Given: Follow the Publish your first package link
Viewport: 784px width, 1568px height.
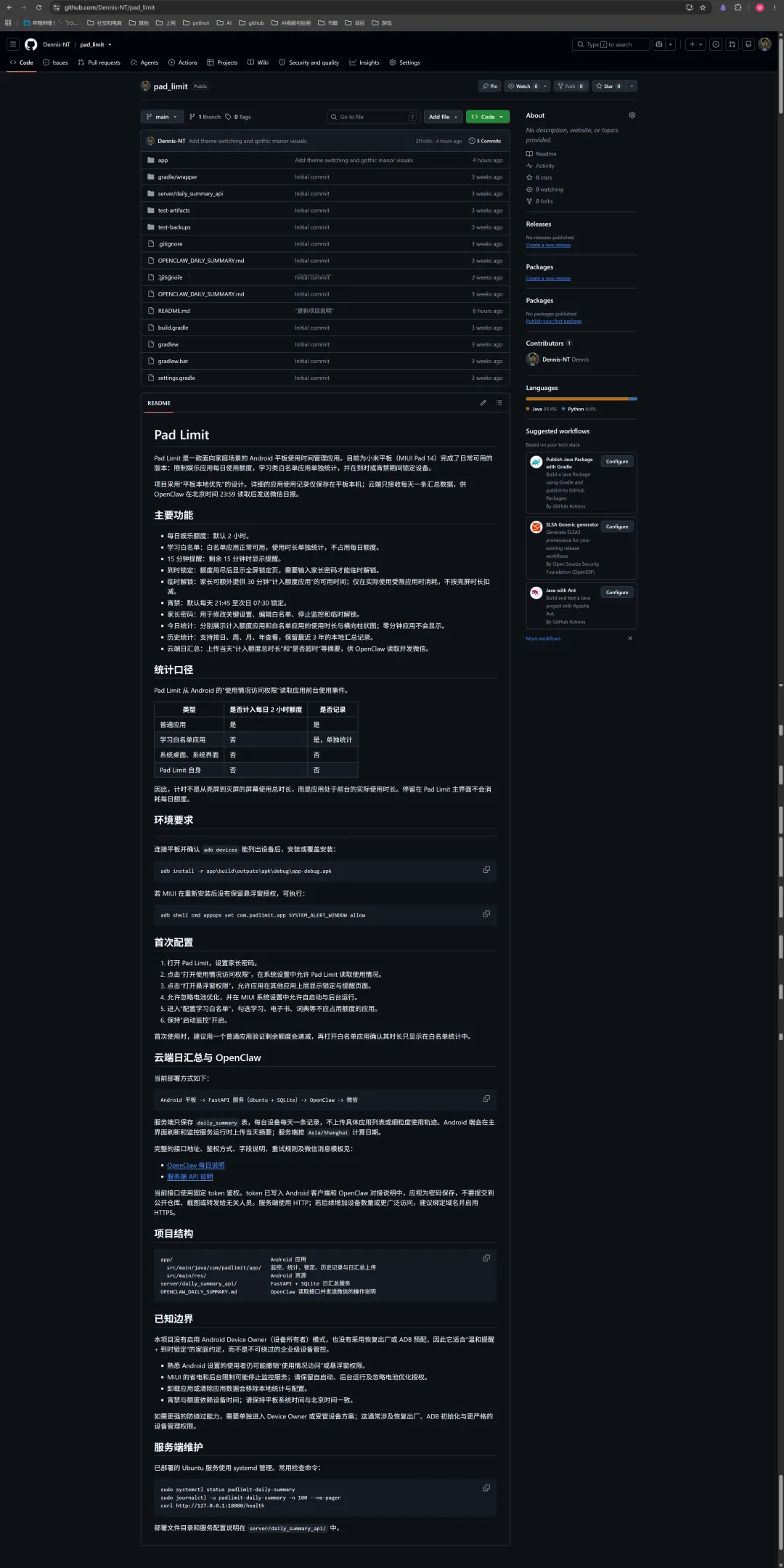Looking at the screenshot, I should 554,322.
